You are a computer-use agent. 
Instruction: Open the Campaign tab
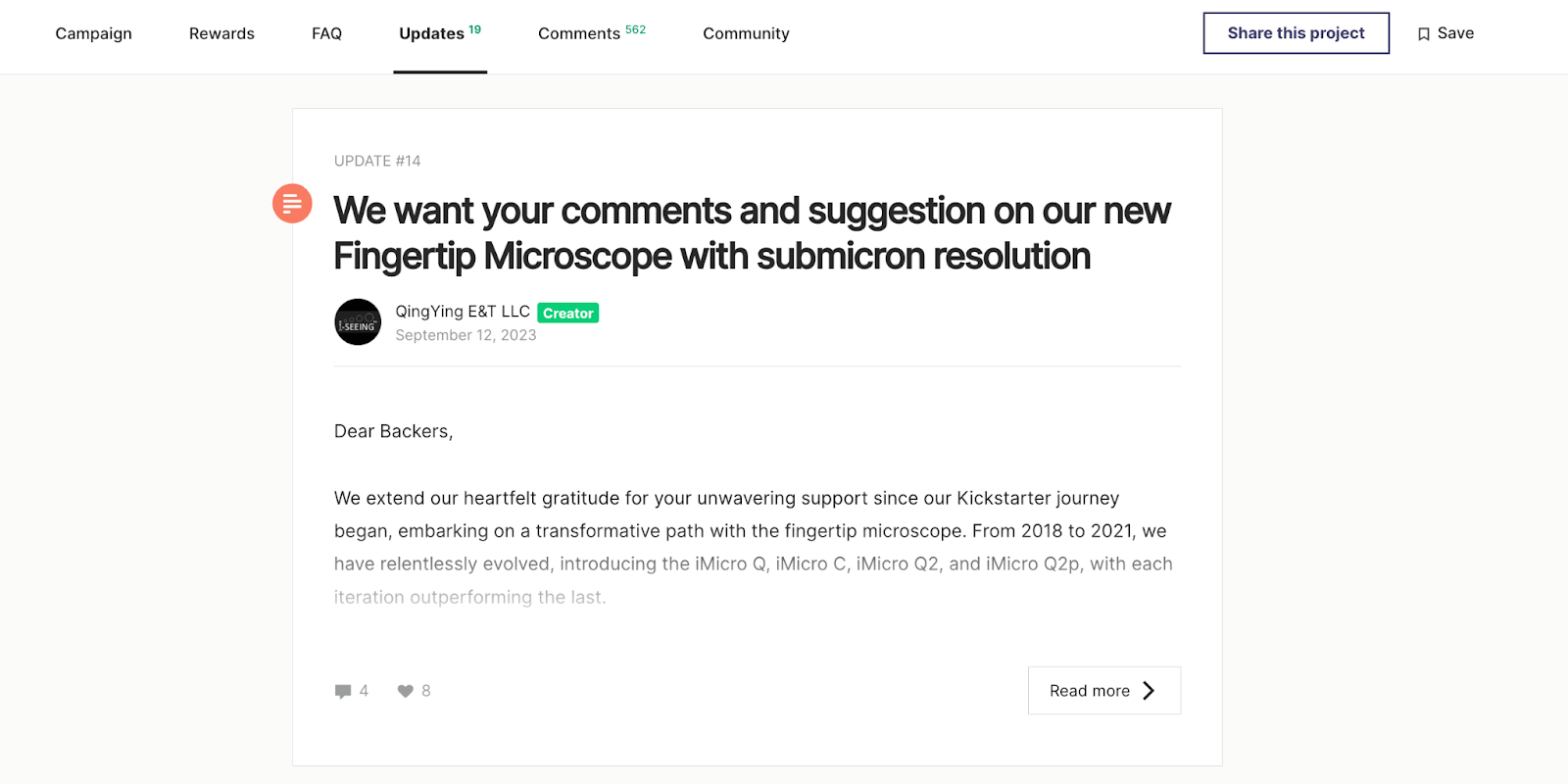point(94,33)
